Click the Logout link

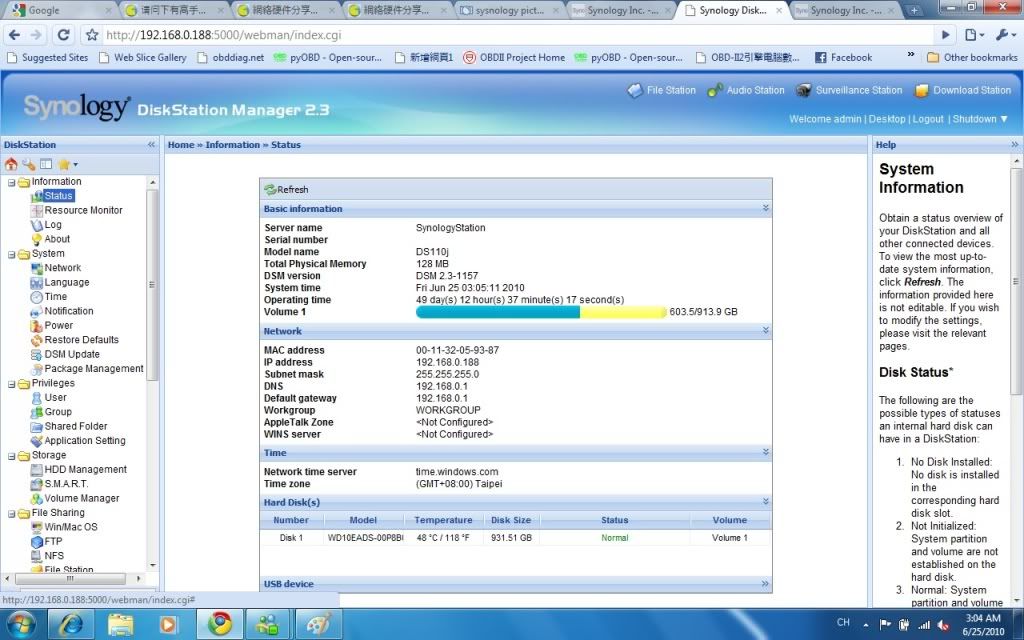click(927, 119)
